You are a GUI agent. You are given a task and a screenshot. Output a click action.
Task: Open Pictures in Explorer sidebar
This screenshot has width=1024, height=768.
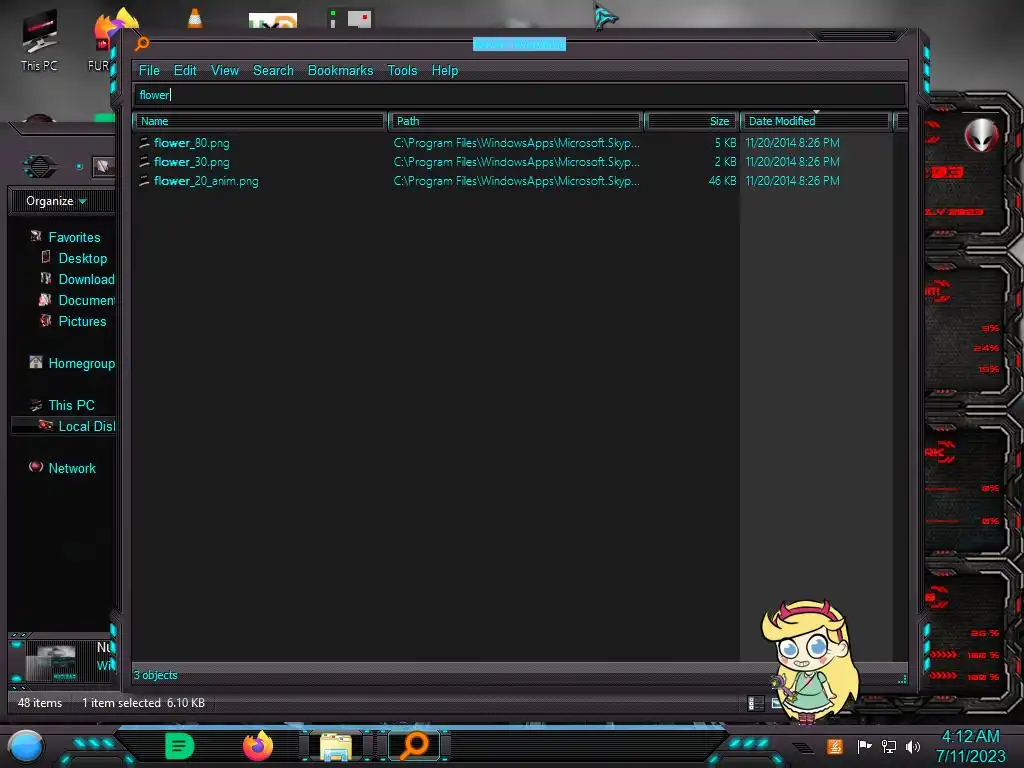[x=82, y=321]
